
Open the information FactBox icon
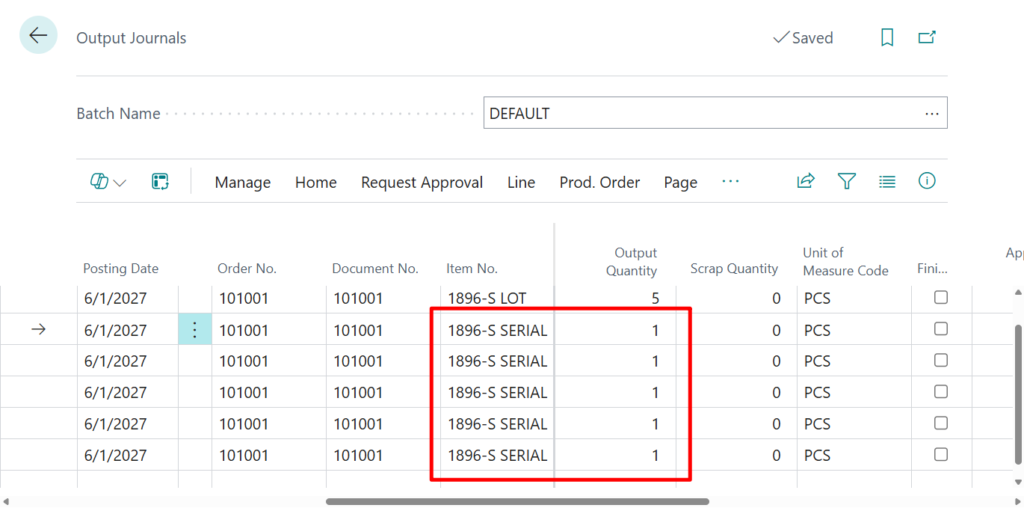tap(927, 181)
